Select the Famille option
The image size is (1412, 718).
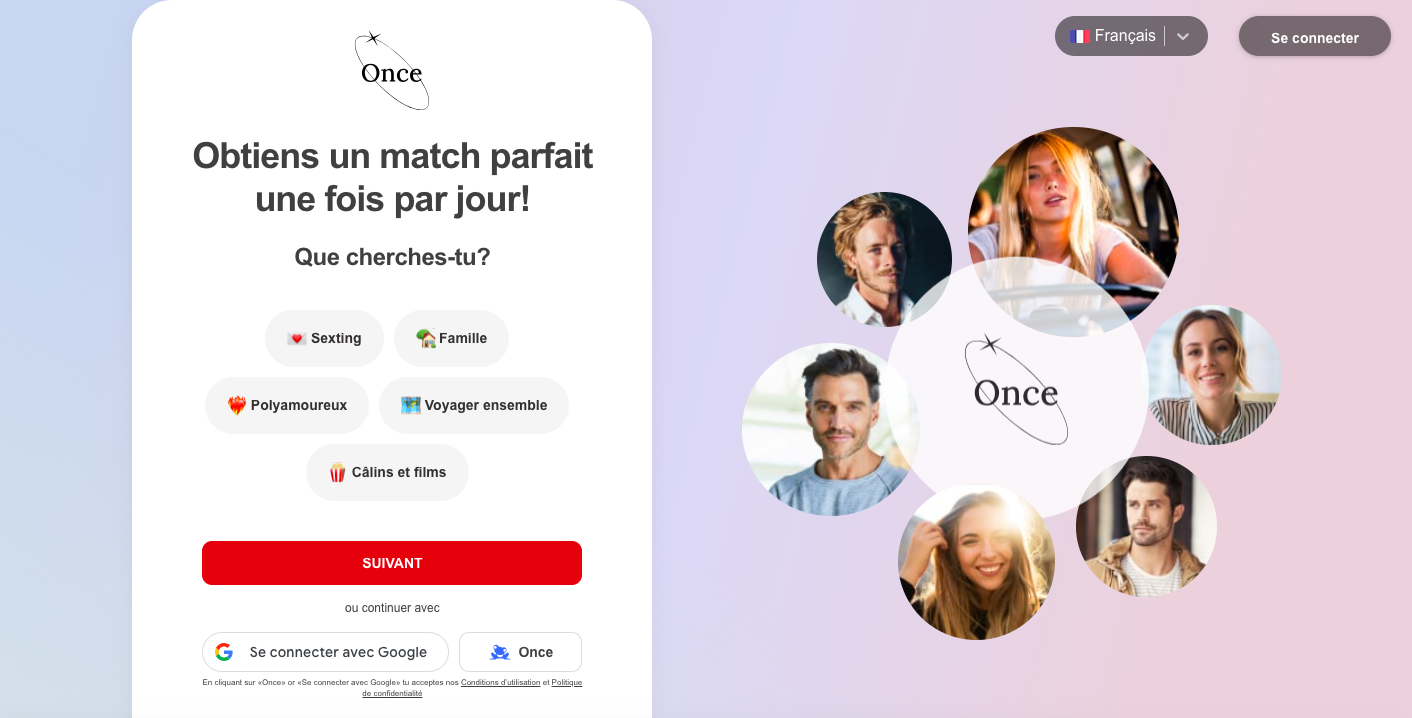click(x=451, y=338)
